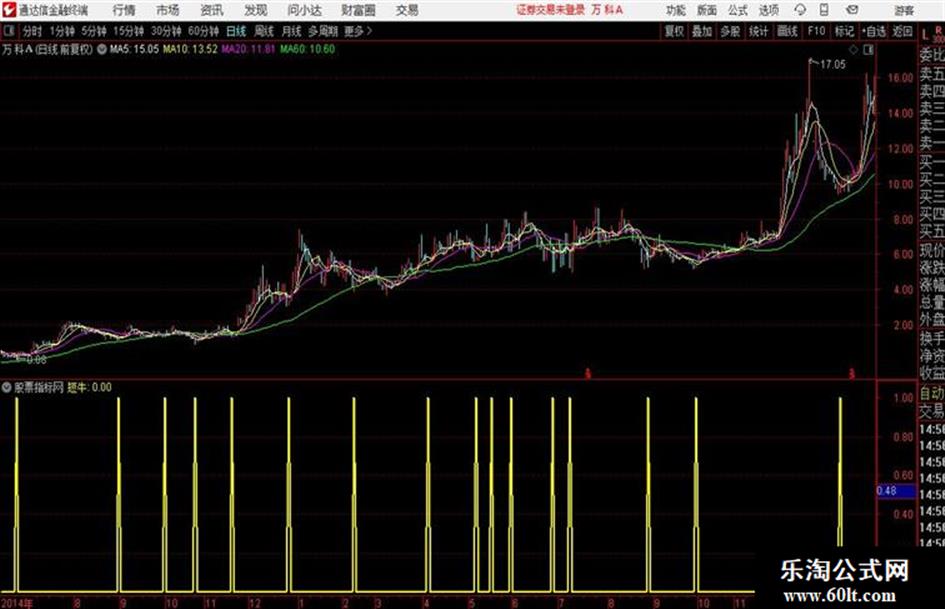Click the MA60: 10.60 indicator value
Image resolution: width=945 pixels, height=609 pixels.
(x=307, y=49)
